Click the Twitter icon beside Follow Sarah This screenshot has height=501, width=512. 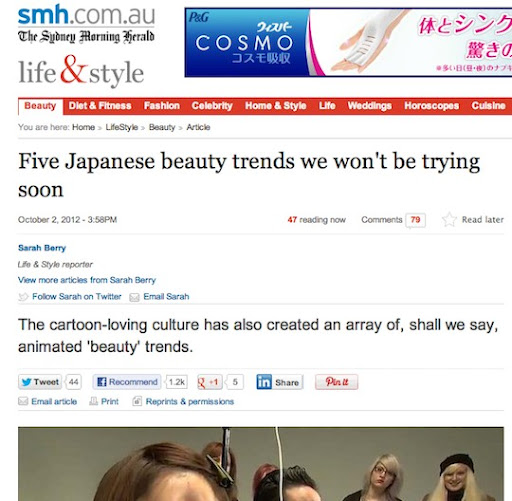tap(23, 297)
